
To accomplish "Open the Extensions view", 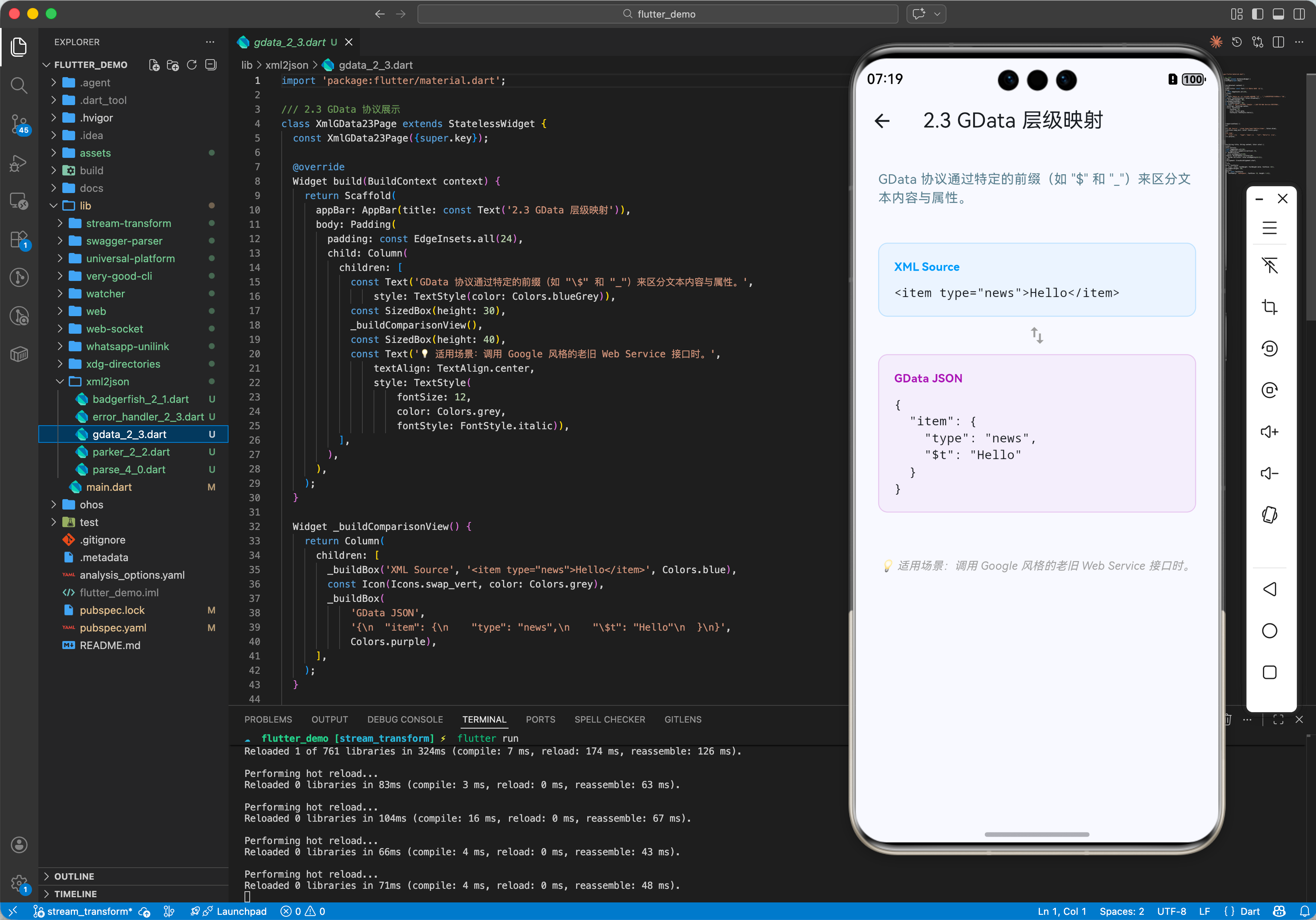I will 19,240.
